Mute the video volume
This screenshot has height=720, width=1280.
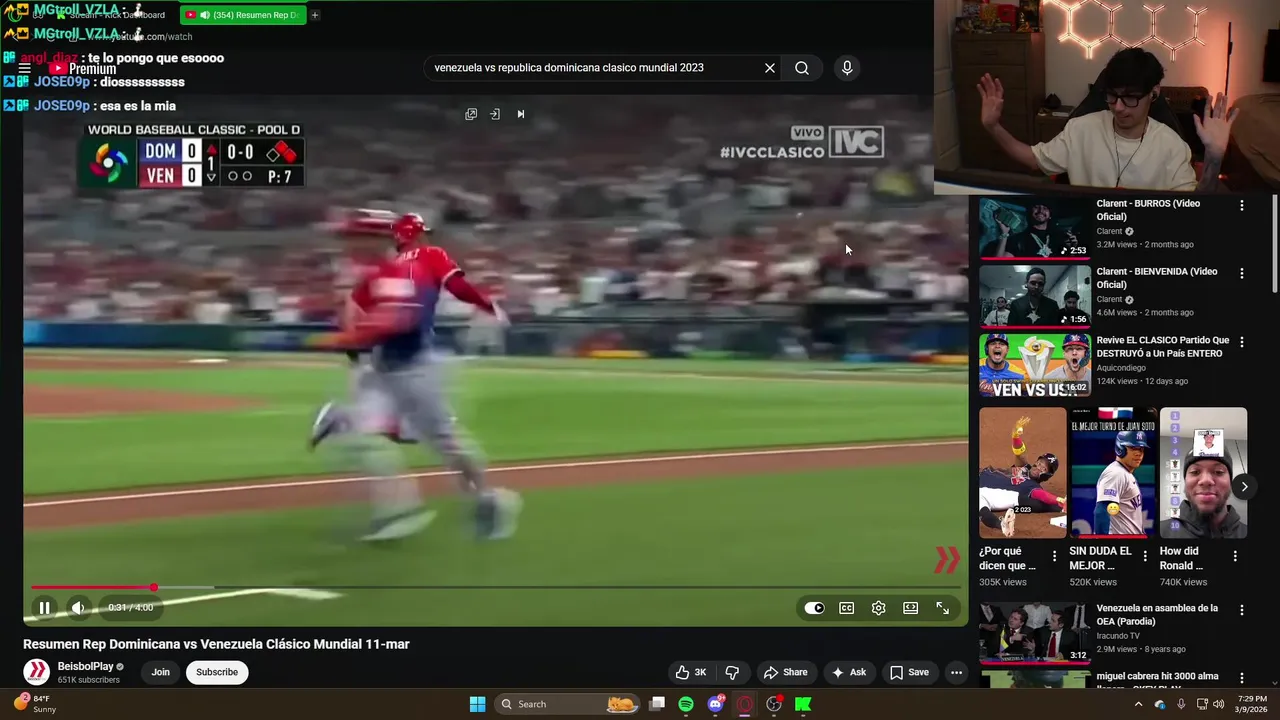click(78, 608)
